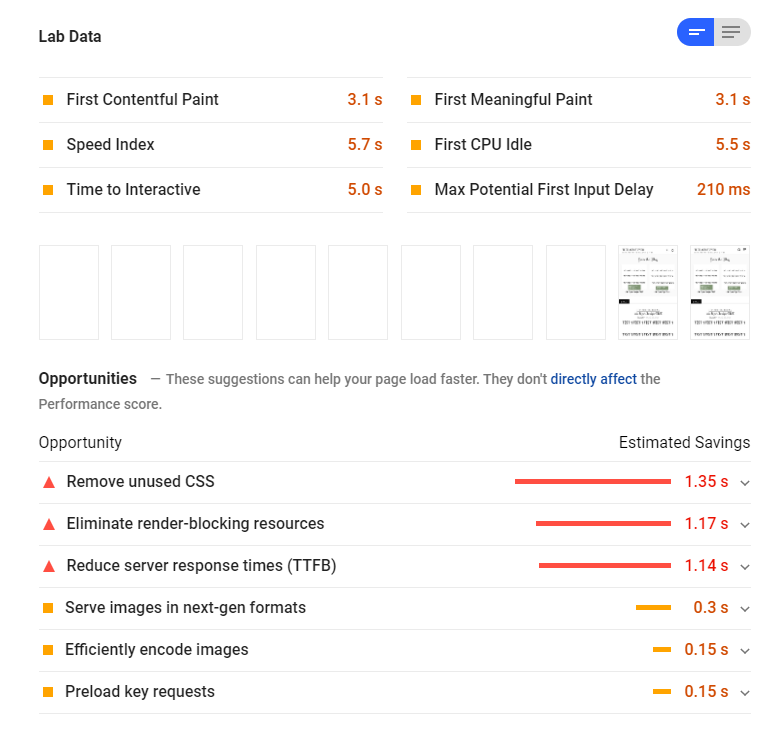Switch to compact metrics view toggle

[695, 32]
